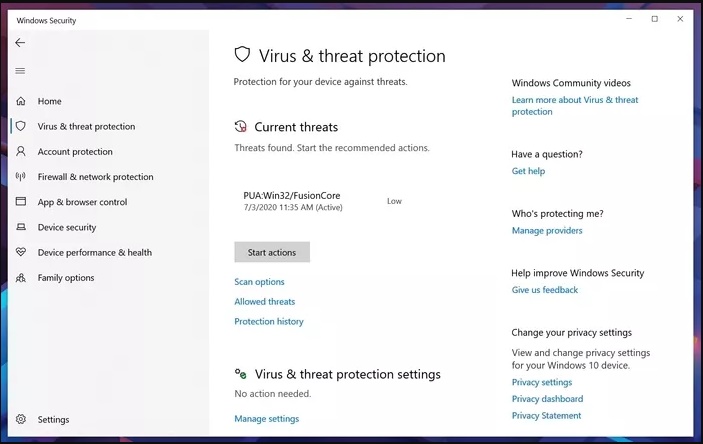Image resolution: width=703 pixels, height=444 pixels.
Task: Click the Firewall & network protection antenna icon
Action: tap(21, 176)
